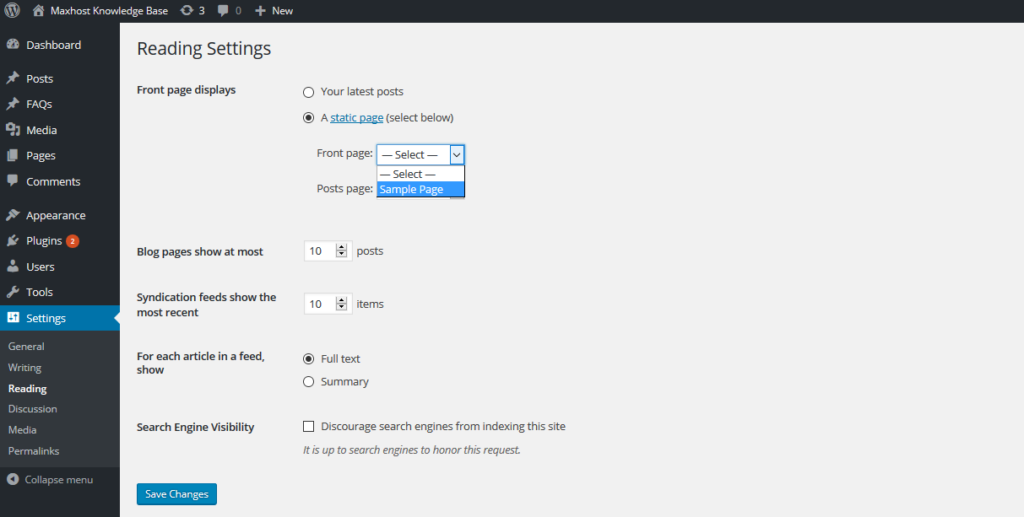This screenshot has width=1024, height=517.
Task: Click the comments bubble icon in admin bar
Action: pyautogui.click(x=224, y=10)
